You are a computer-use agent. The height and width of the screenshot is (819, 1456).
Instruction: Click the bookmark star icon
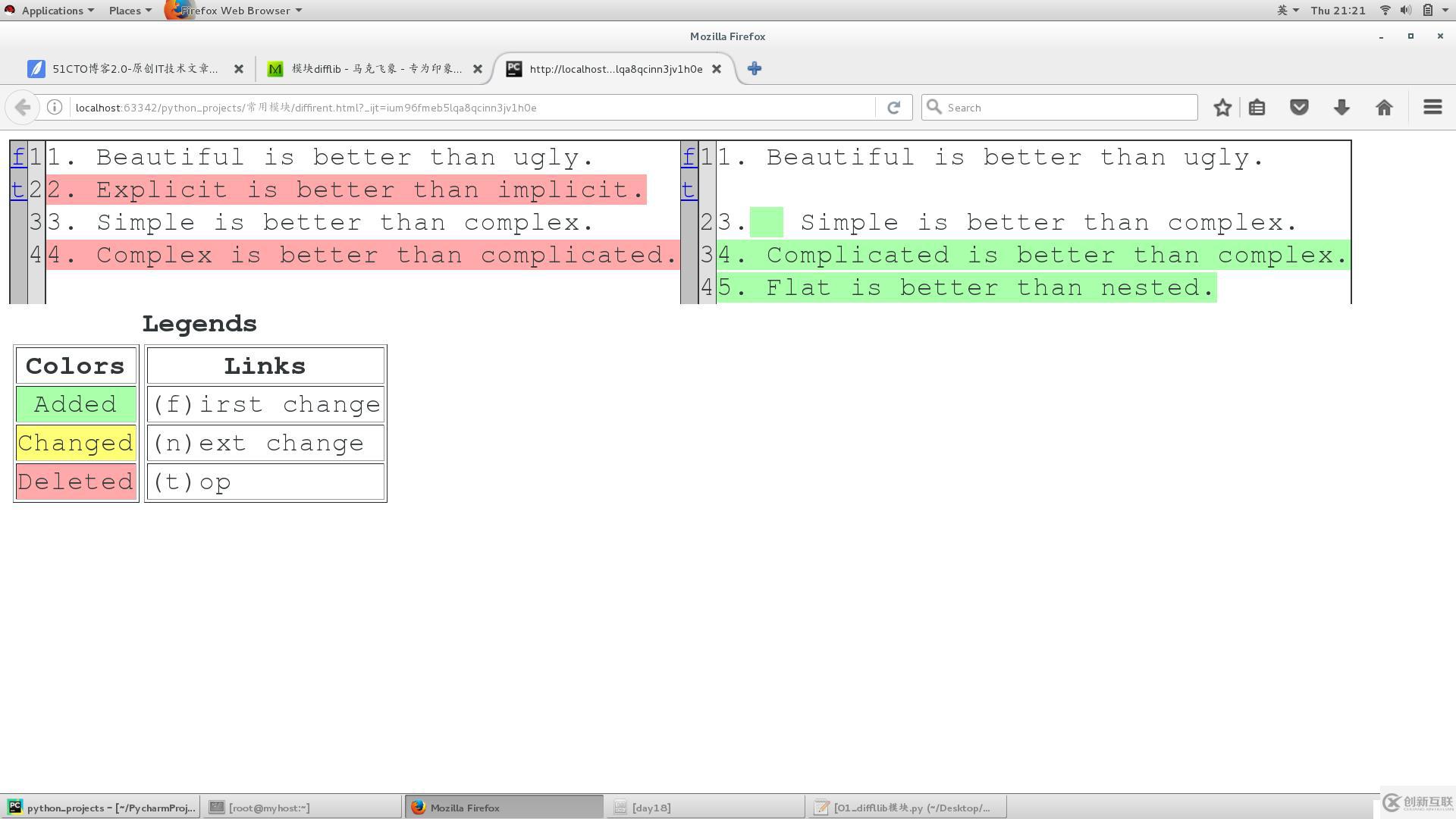pyautogui.click(x=1222, y=108)
